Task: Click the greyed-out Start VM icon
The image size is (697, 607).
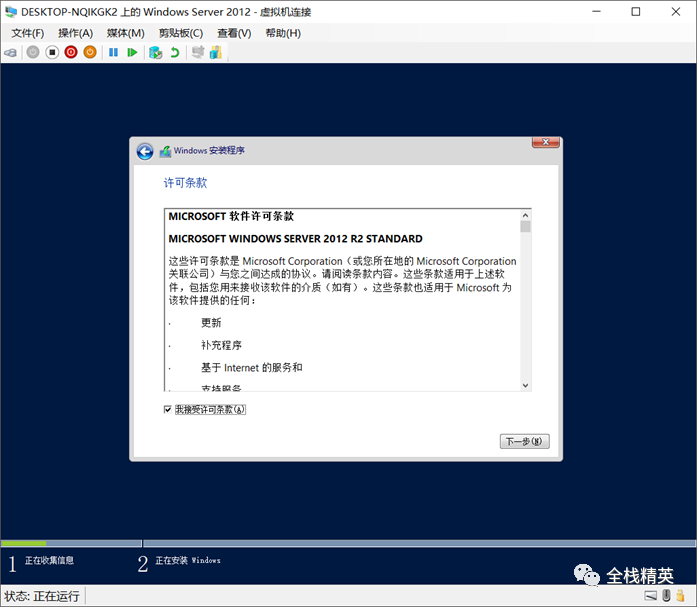Action: pos(33,52)
